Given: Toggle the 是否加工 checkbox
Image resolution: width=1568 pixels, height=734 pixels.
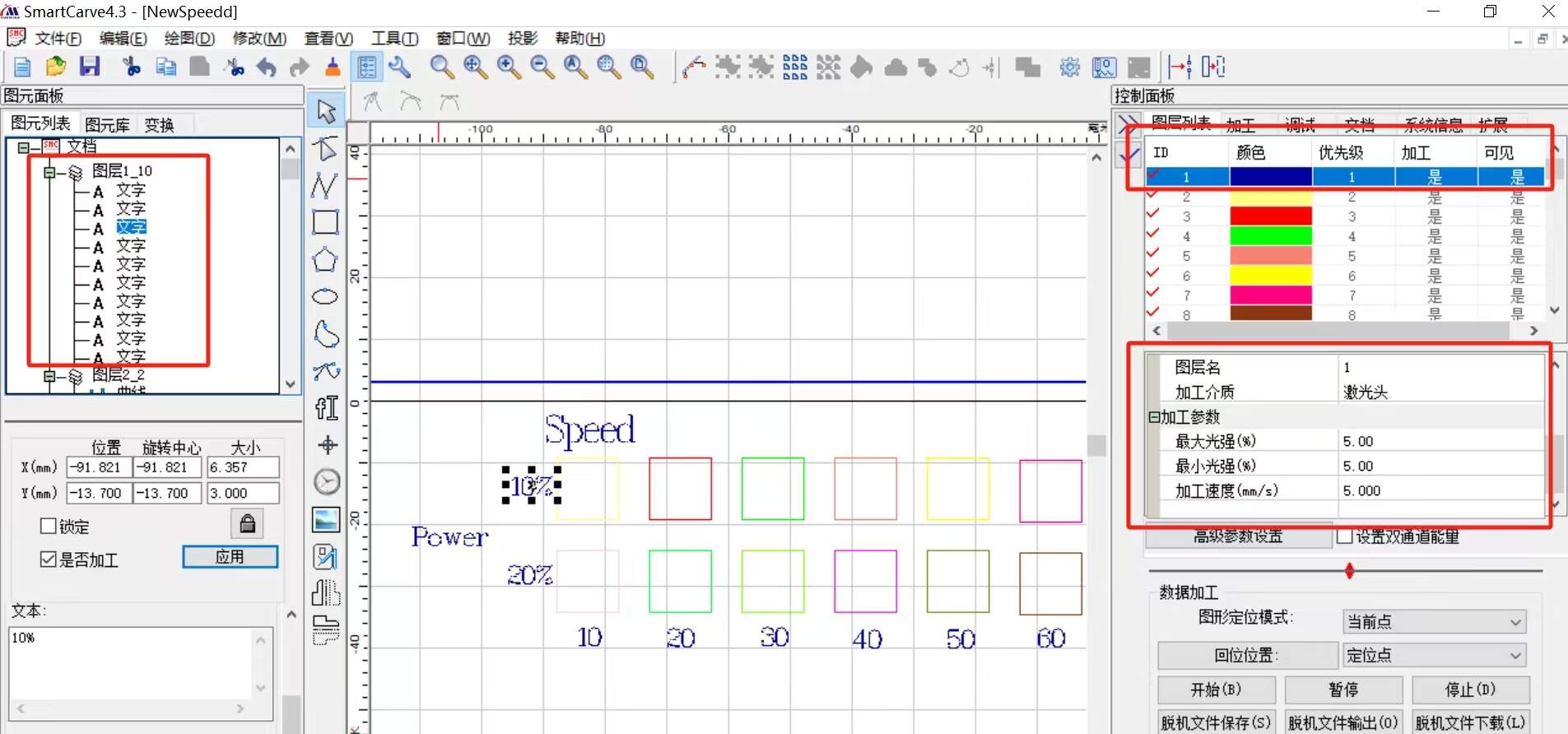Looking at the screenshot, I should pos(49,560).
